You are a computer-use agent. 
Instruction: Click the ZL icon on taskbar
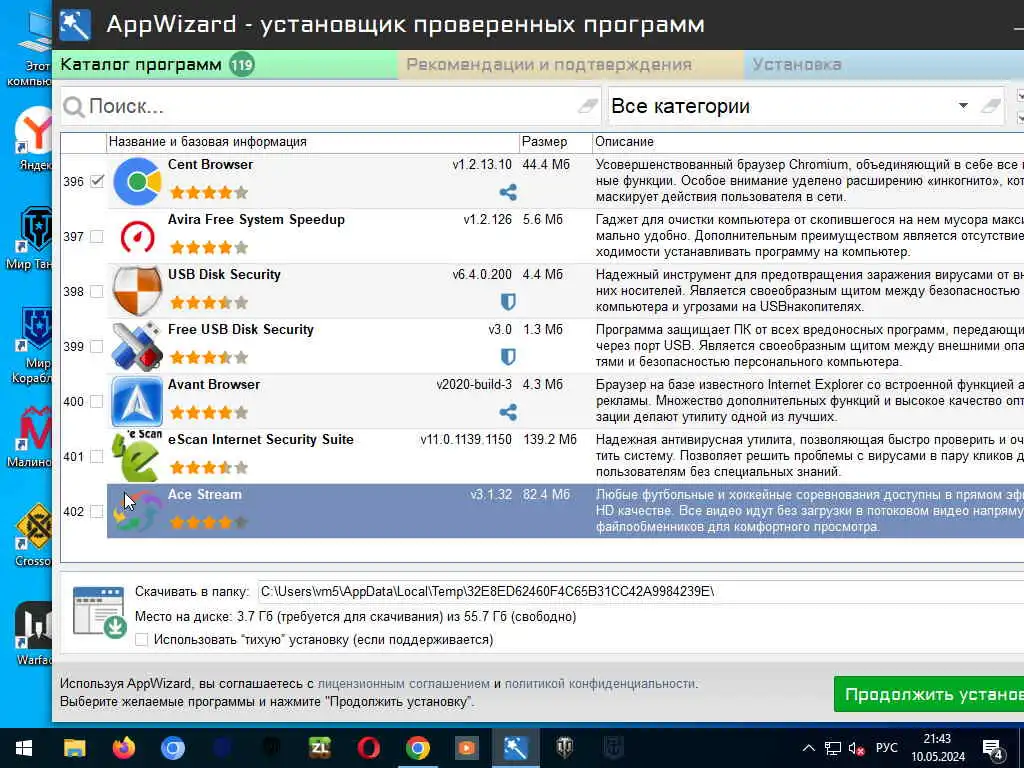coord(319,748)
